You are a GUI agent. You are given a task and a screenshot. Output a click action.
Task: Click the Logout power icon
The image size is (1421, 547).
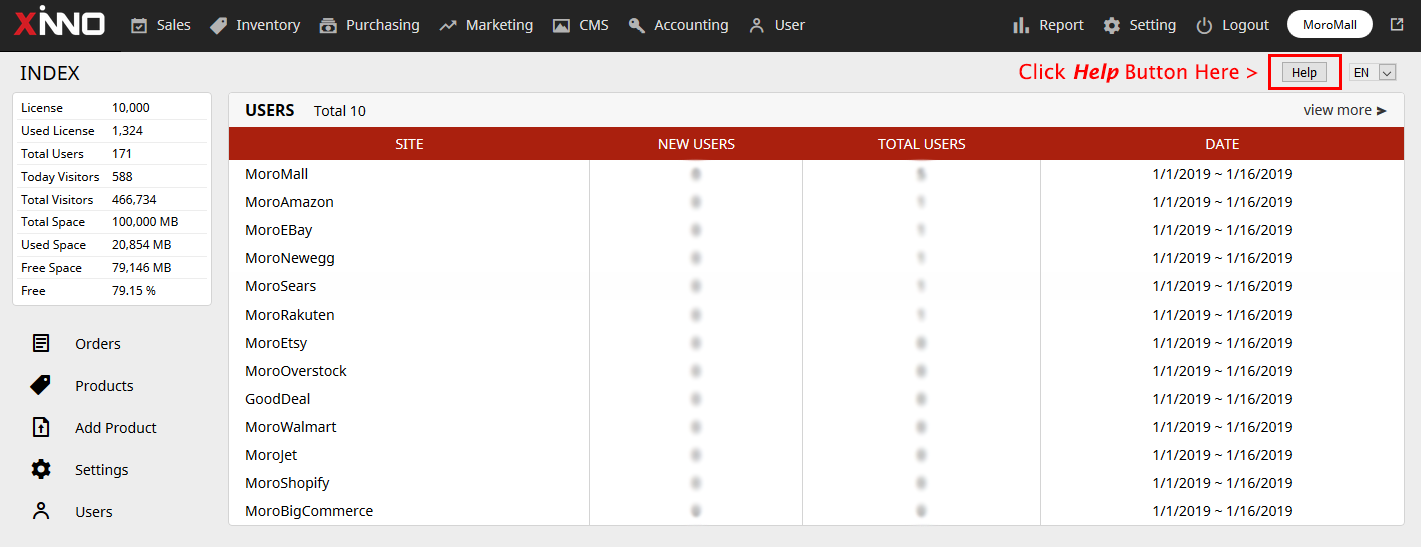[1204, 25]
